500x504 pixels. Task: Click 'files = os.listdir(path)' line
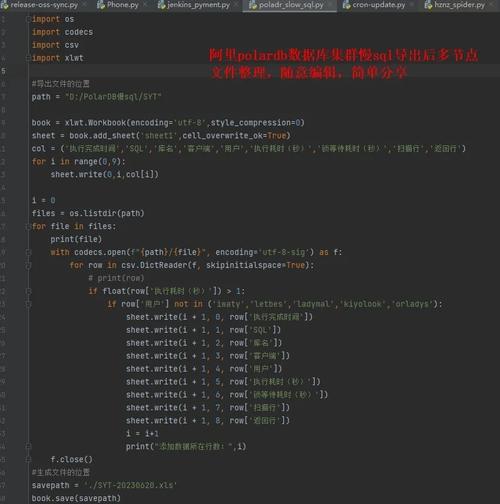point(88,213)
